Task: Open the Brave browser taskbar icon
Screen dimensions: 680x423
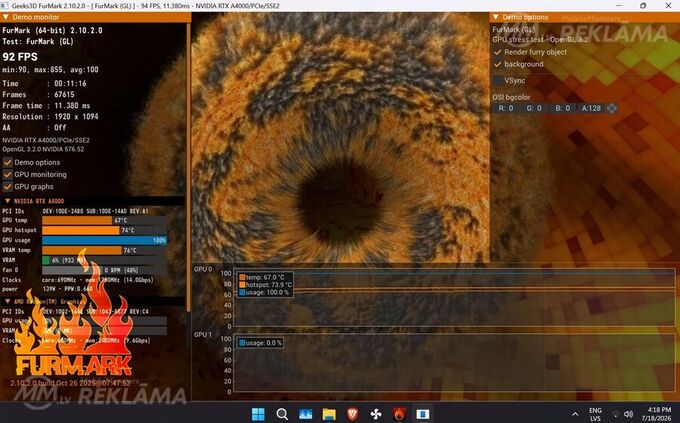Action: click(353, 414)
